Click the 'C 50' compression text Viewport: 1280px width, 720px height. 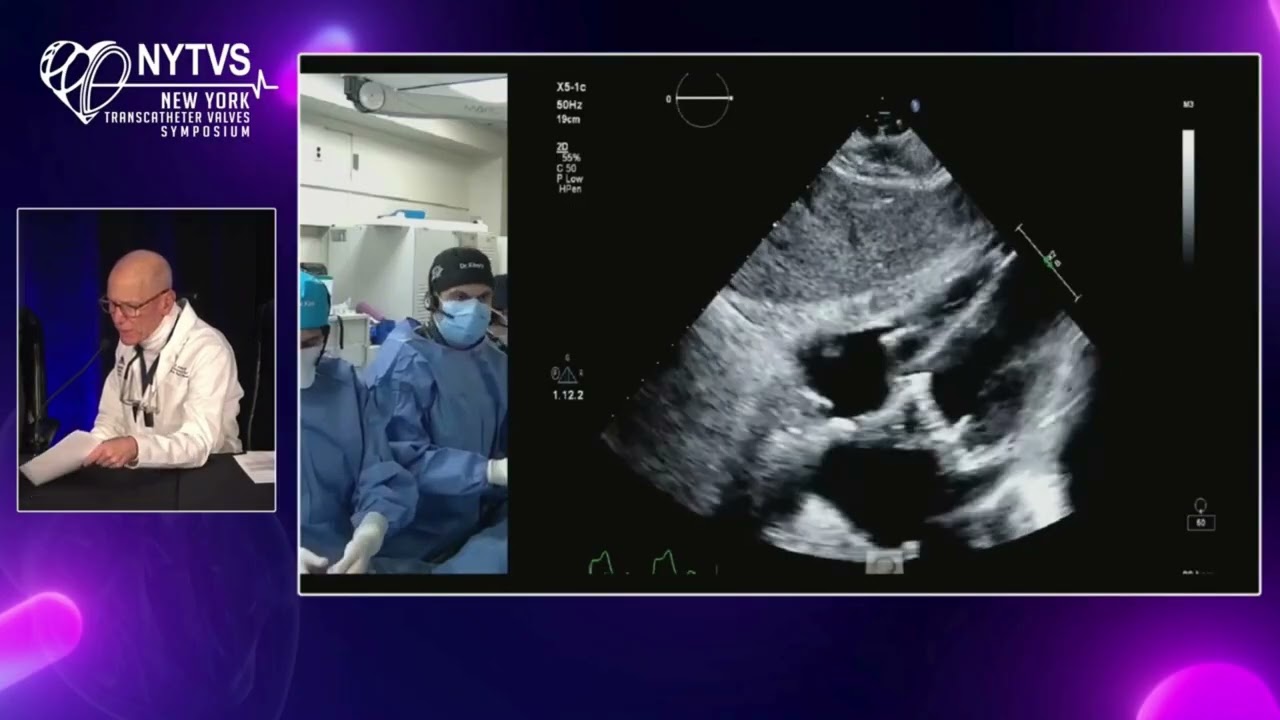567,168
